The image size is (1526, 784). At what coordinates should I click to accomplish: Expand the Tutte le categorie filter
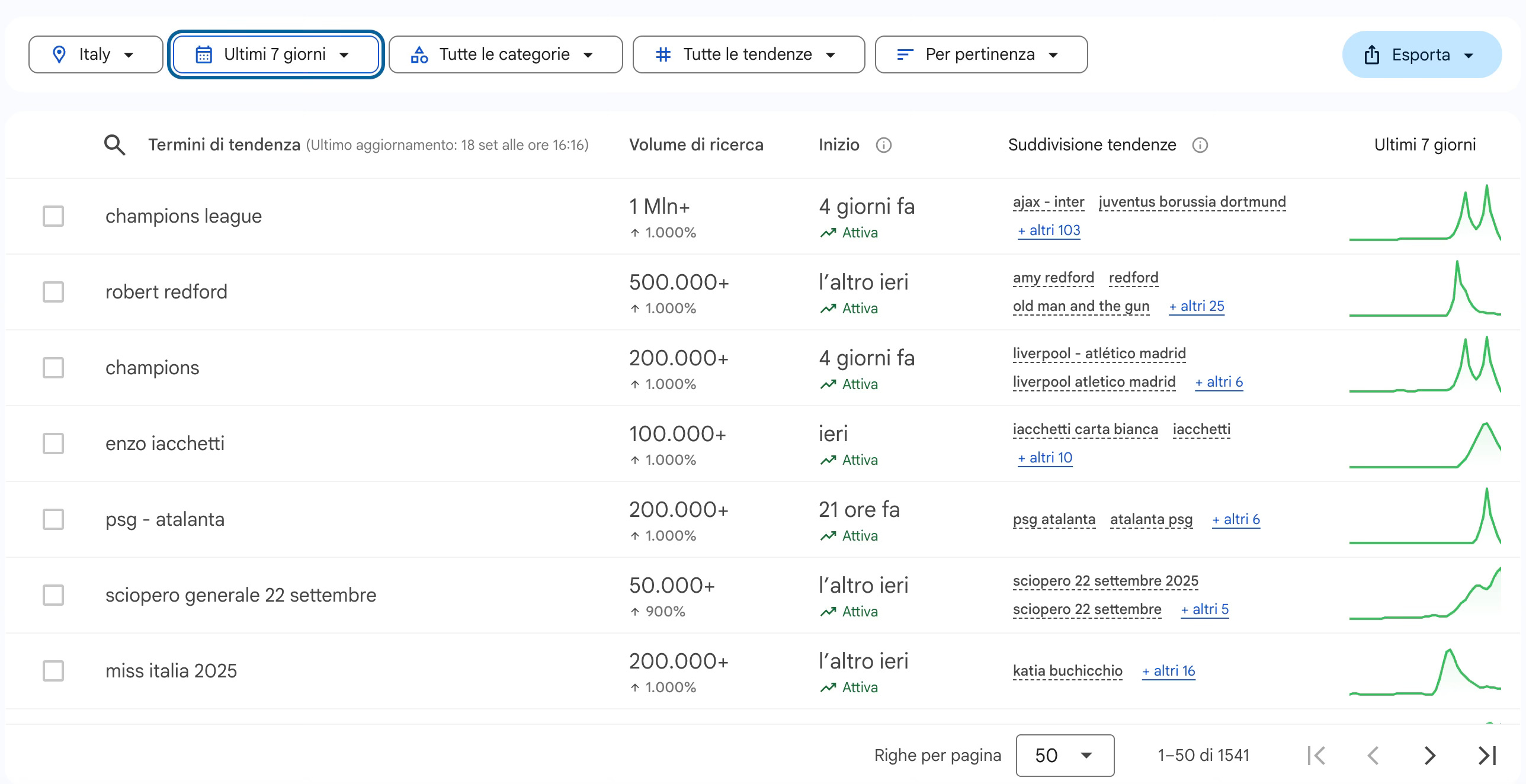(505, 54)
